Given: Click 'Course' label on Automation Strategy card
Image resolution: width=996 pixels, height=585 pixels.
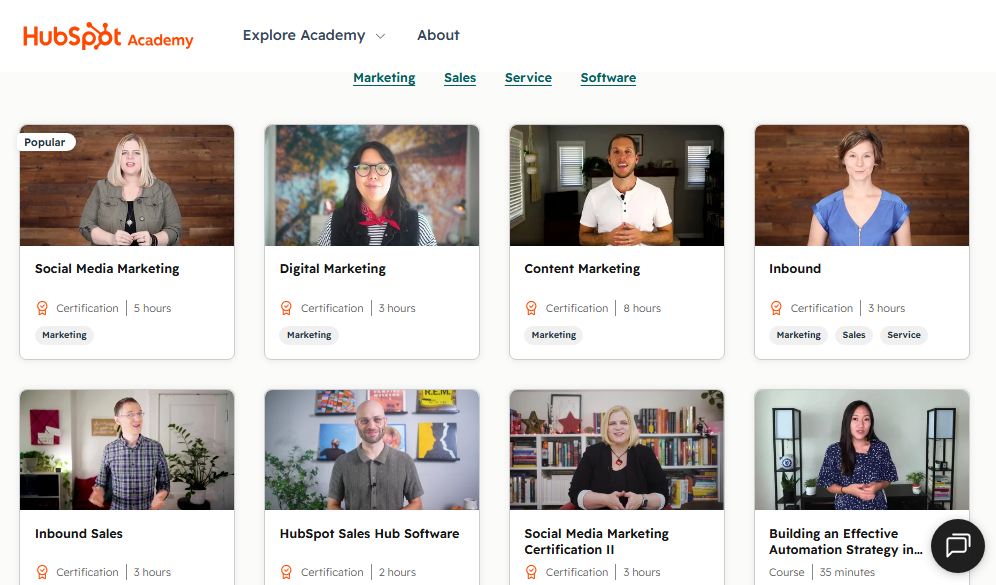Looking at the screenshot, I should [786, 572].
